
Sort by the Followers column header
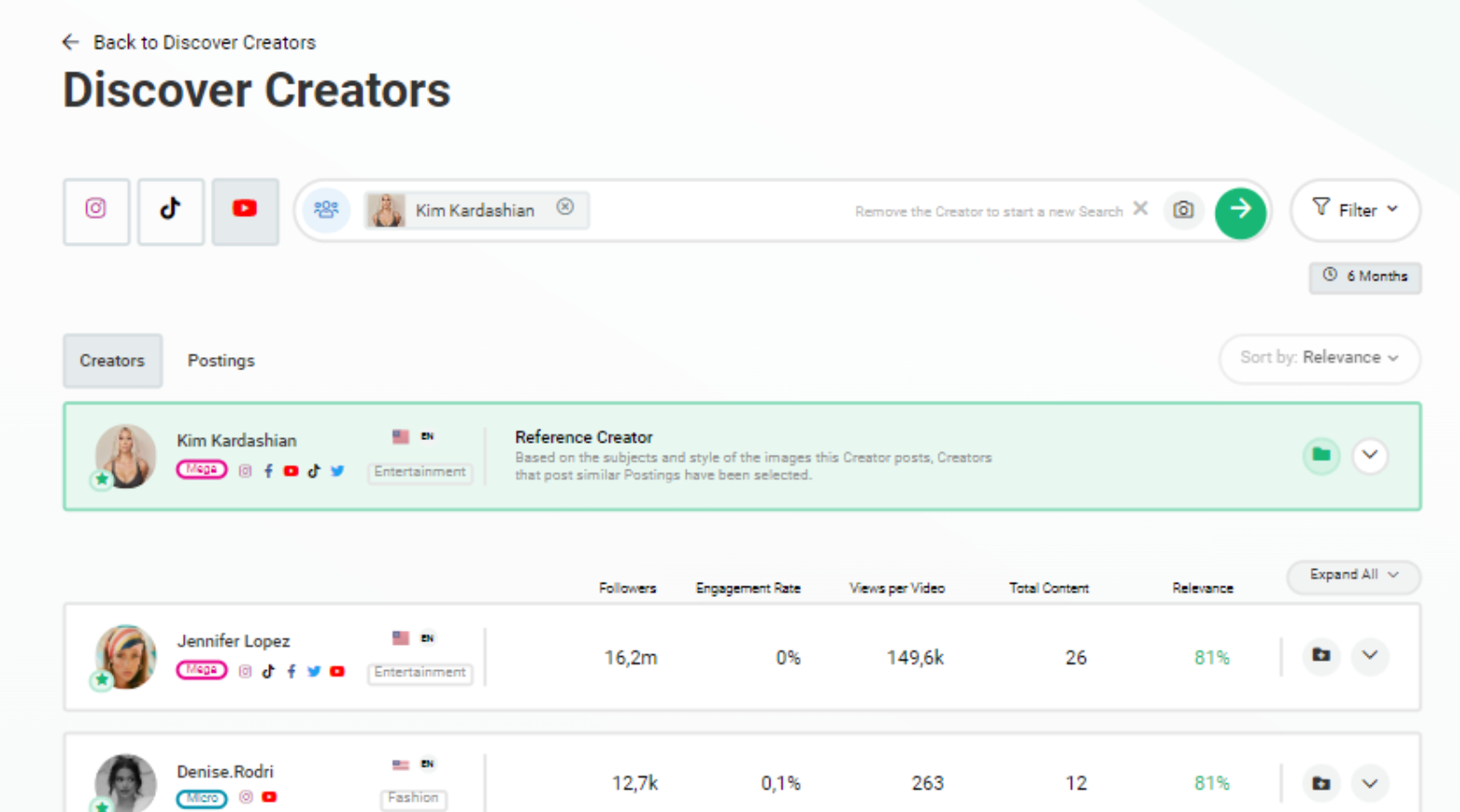pyautogui.click(x=627, y=588)
